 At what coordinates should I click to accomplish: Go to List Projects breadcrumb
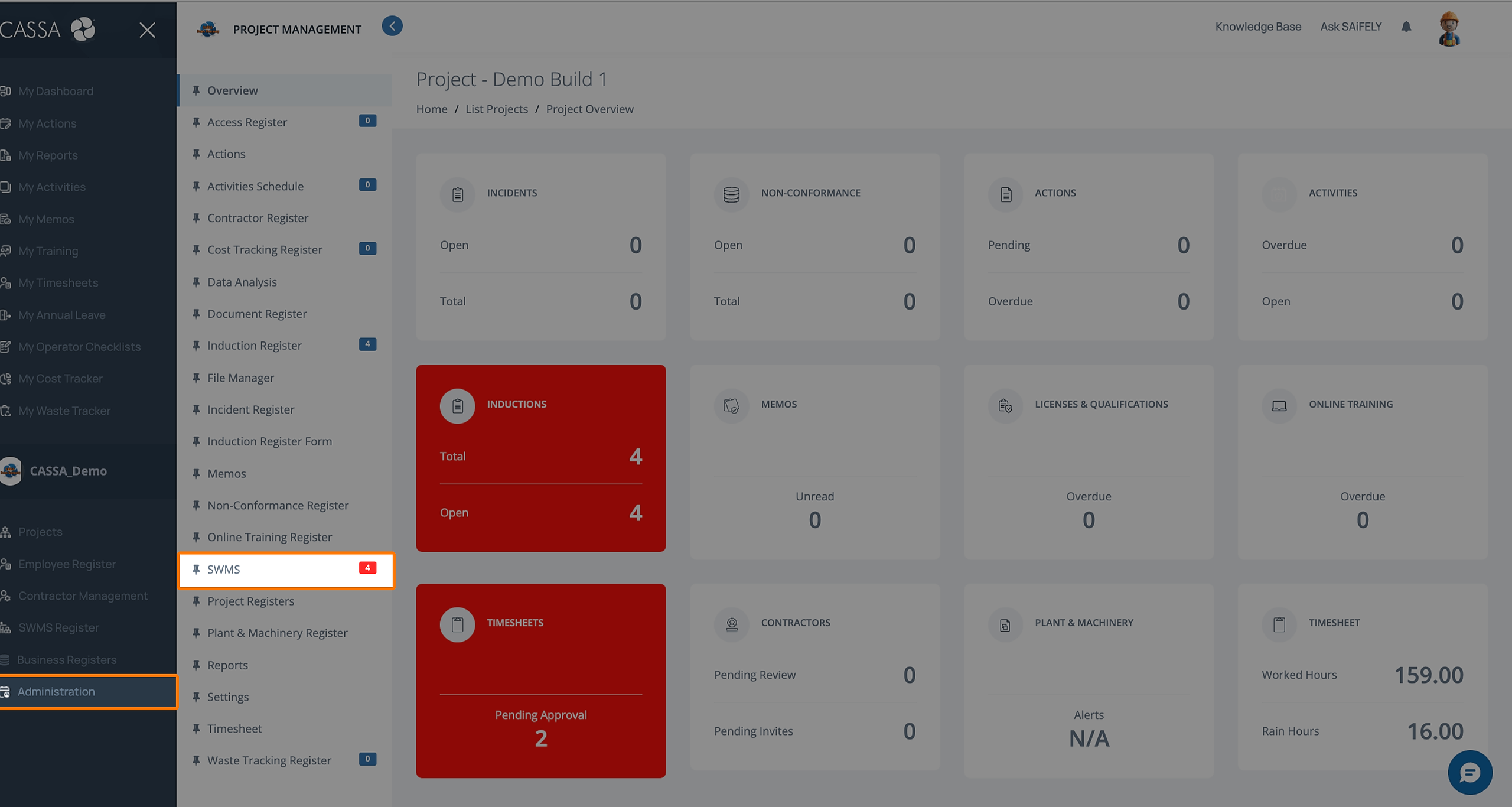(x=497, y=109)
